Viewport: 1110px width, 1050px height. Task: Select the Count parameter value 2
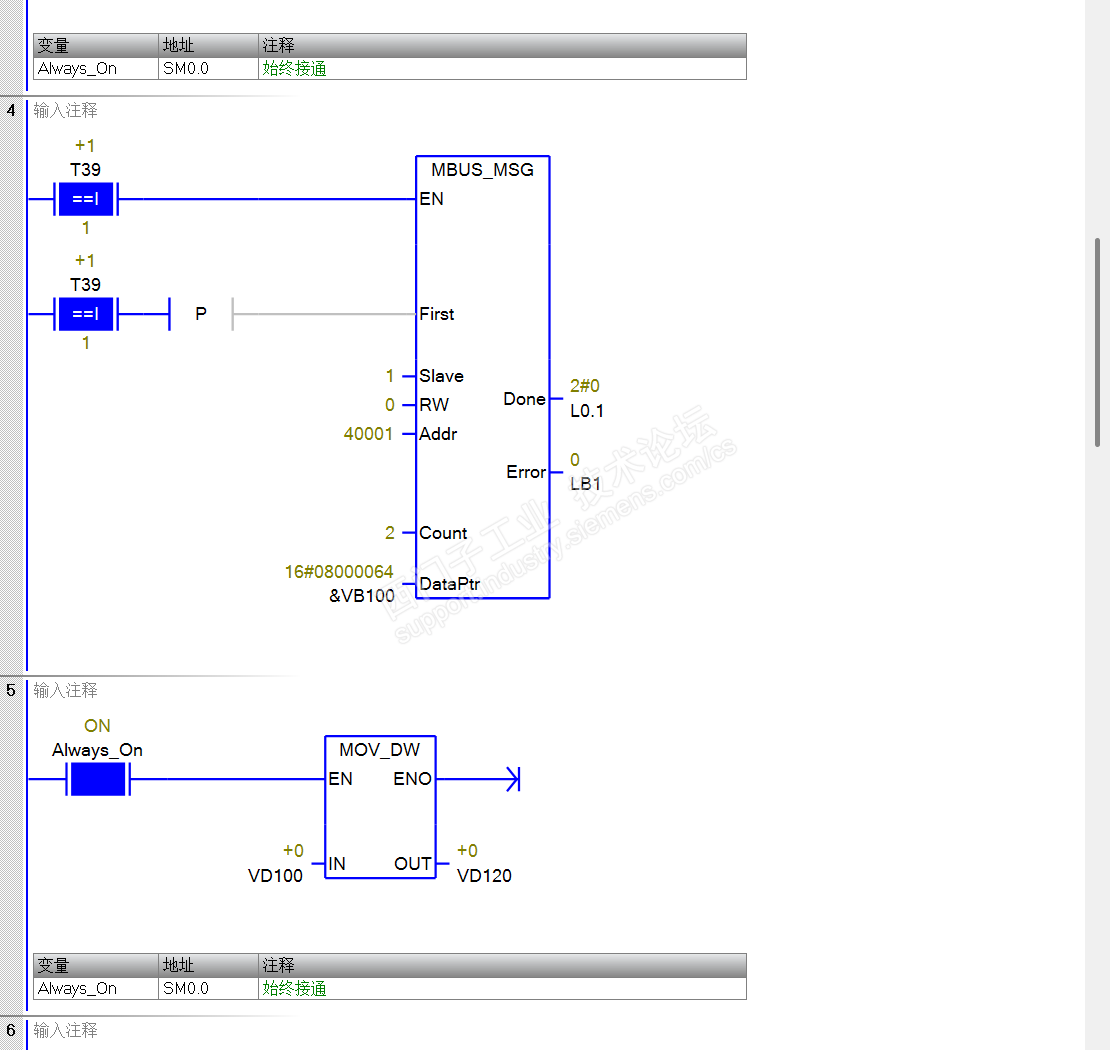click(389, 533)
